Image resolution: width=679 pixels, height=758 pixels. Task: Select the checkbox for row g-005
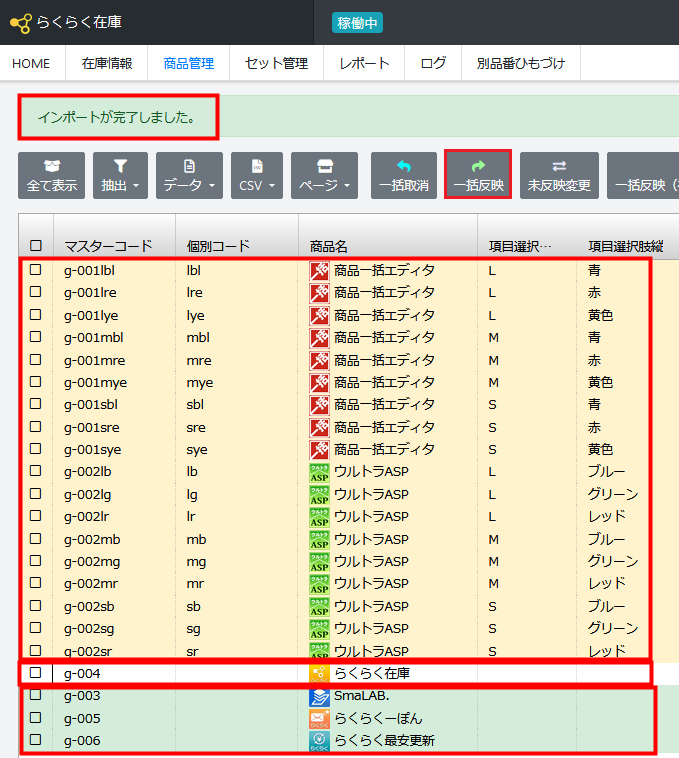click(36, 718)
